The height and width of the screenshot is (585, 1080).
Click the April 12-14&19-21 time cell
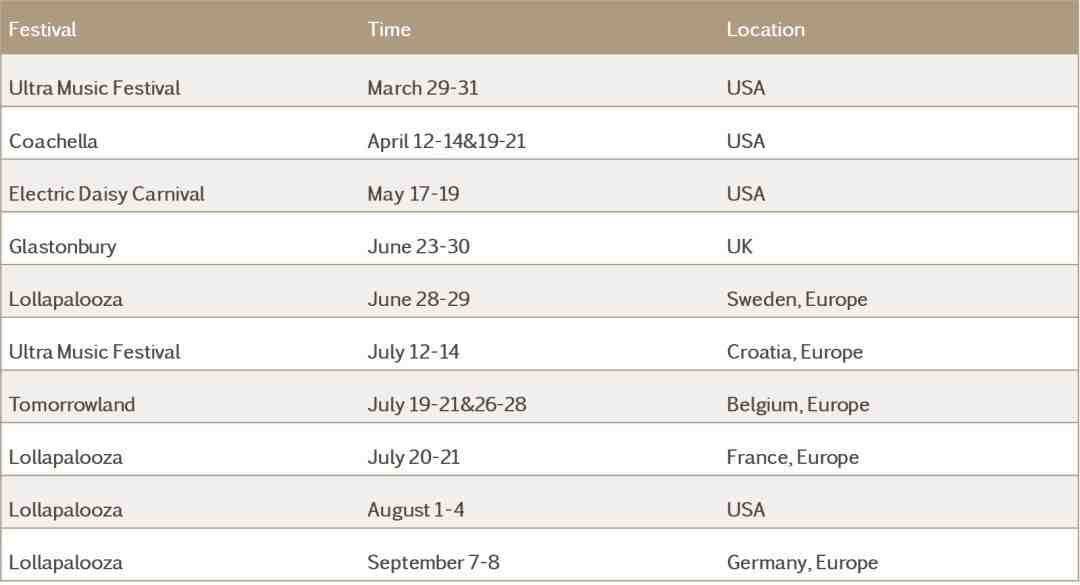tap(446, 141)
